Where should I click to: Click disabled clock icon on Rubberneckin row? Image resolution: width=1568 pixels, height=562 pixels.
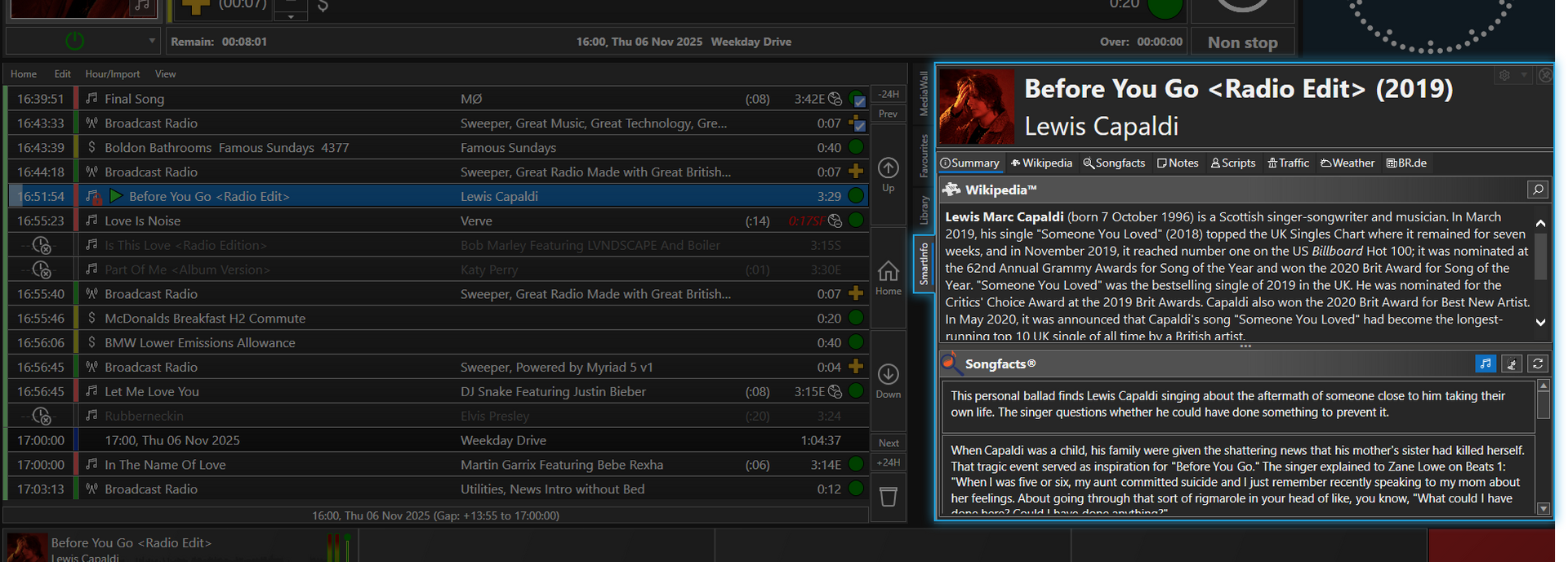(x=41, y=417)
